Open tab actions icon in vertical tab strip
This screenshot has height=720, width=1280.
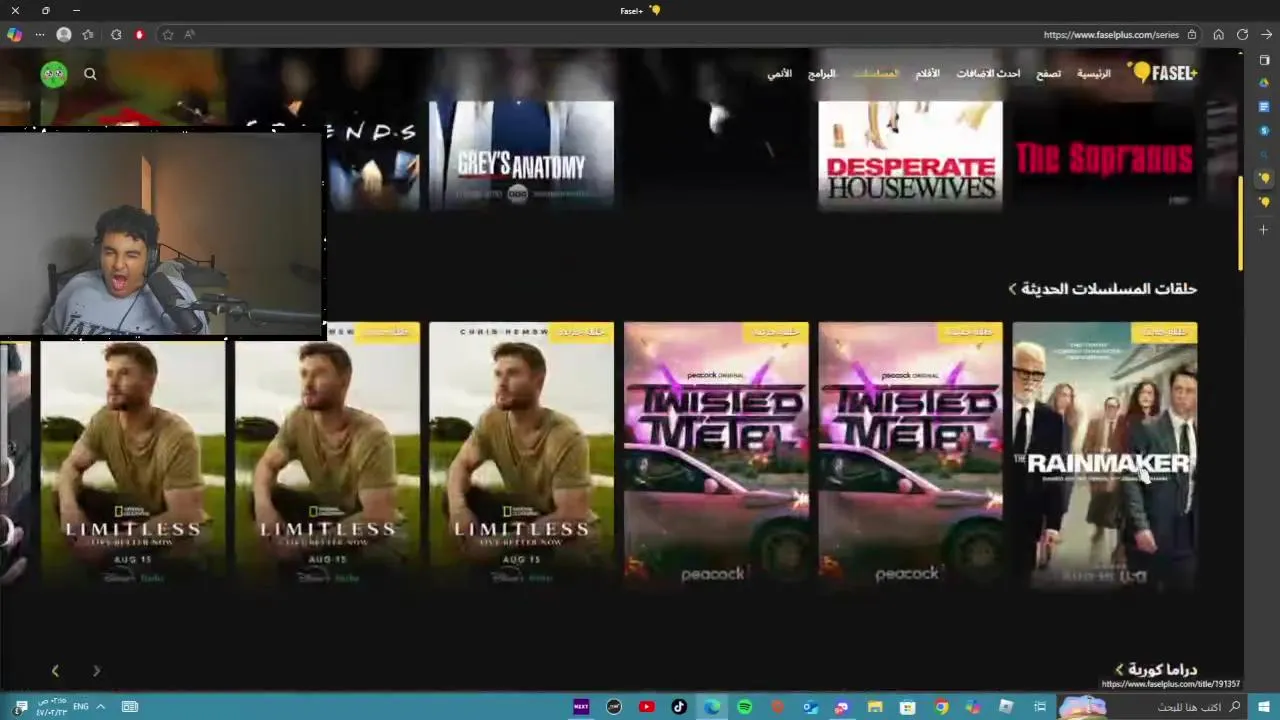(x=1264, y=60)
